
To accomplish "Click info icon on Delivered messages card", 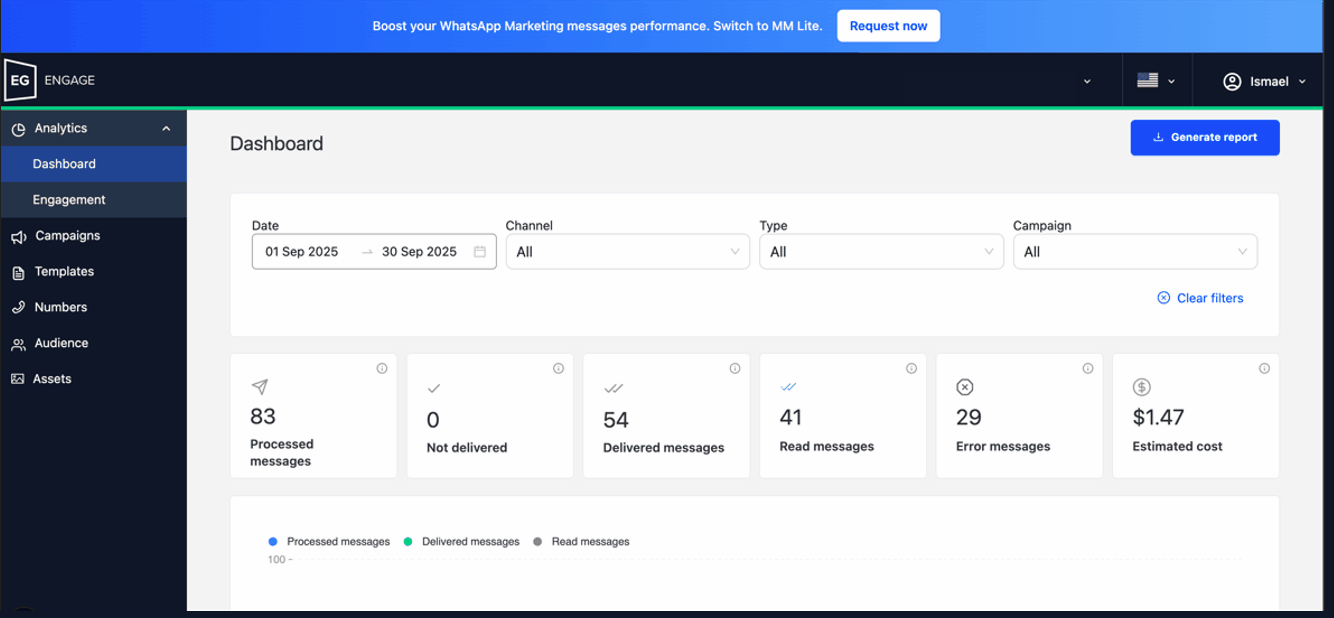I will 735,369.
